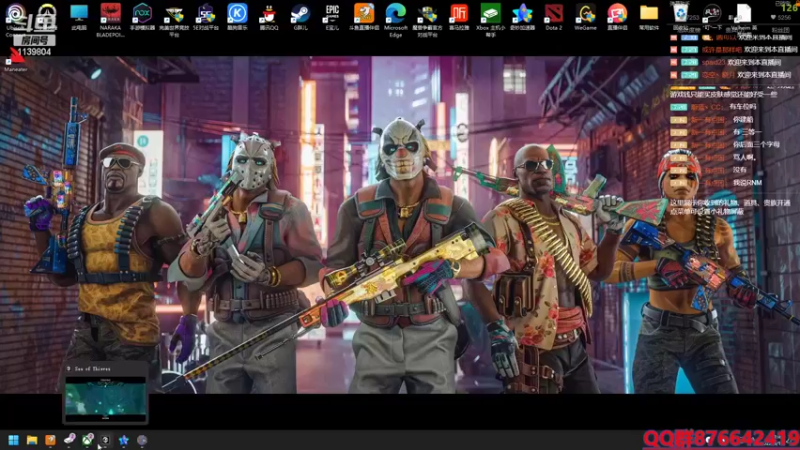Open the red Himalaya audio icon

[459, 14]
